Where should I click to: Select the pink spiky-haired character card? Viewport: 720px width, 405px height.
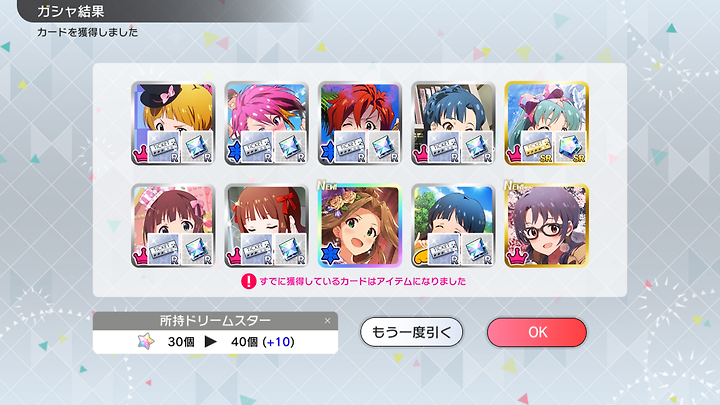tap(266, 124)
